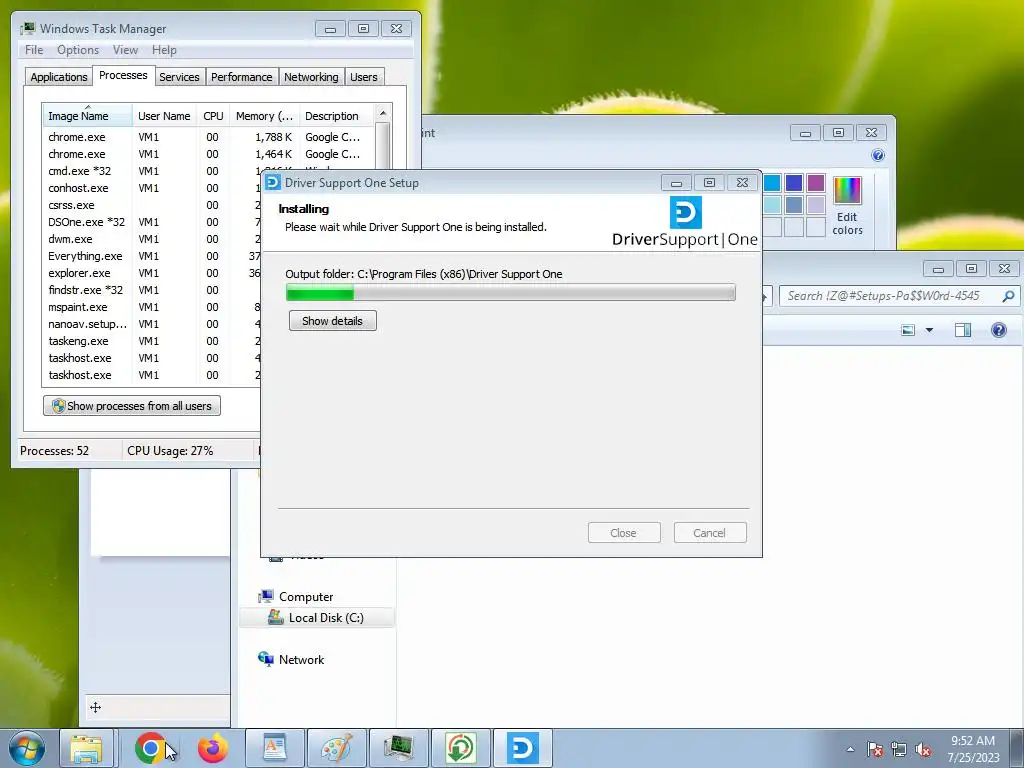The width and height of the screenshot is (1024, 768).
Task: Click the installation progress bar
Action: click(511, 293)
